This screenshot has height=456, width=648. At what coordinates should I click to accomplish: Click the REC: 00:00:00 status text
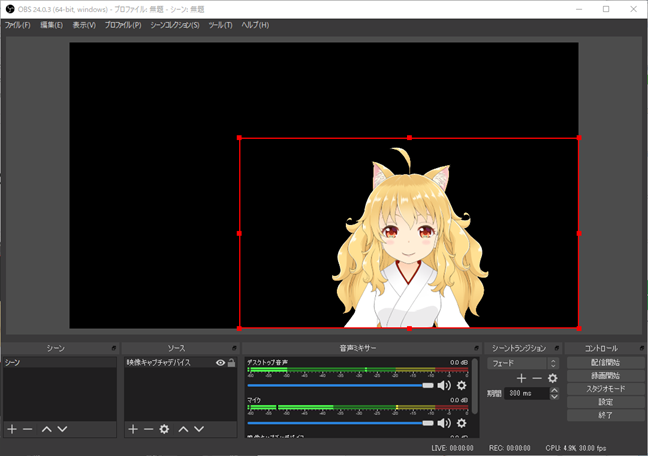pos(510,448)
